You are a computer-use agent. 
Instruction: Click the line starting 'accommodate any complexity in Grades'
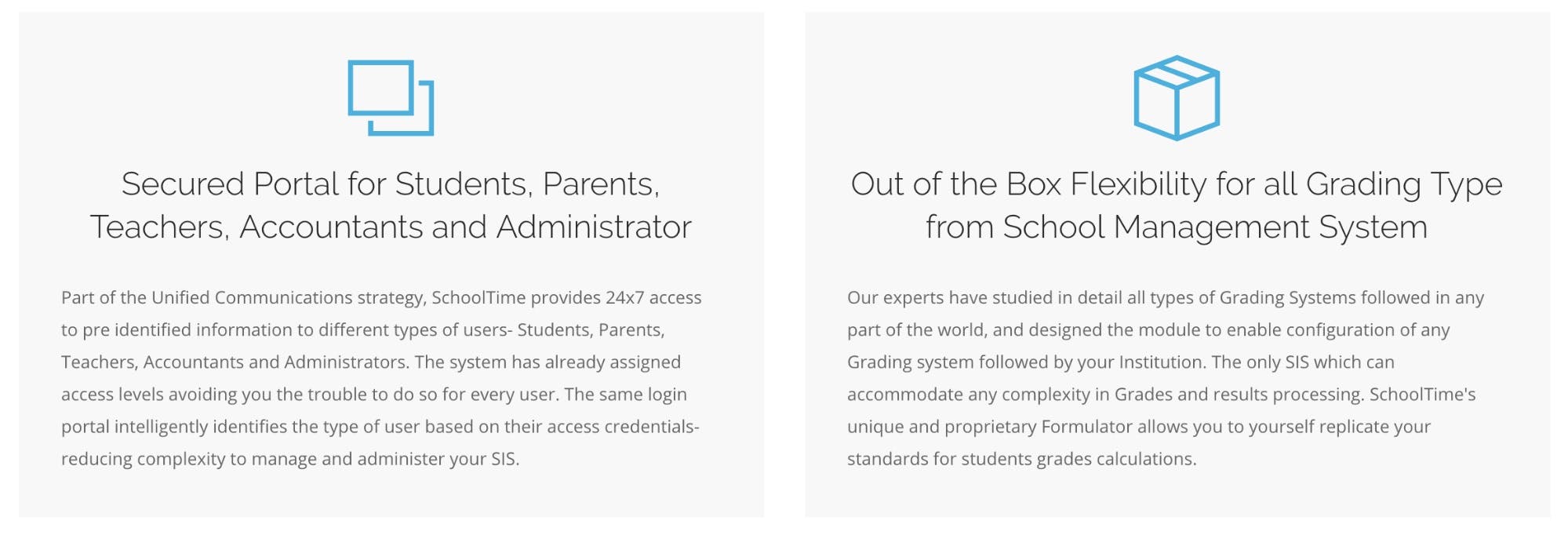point(1162,395)
